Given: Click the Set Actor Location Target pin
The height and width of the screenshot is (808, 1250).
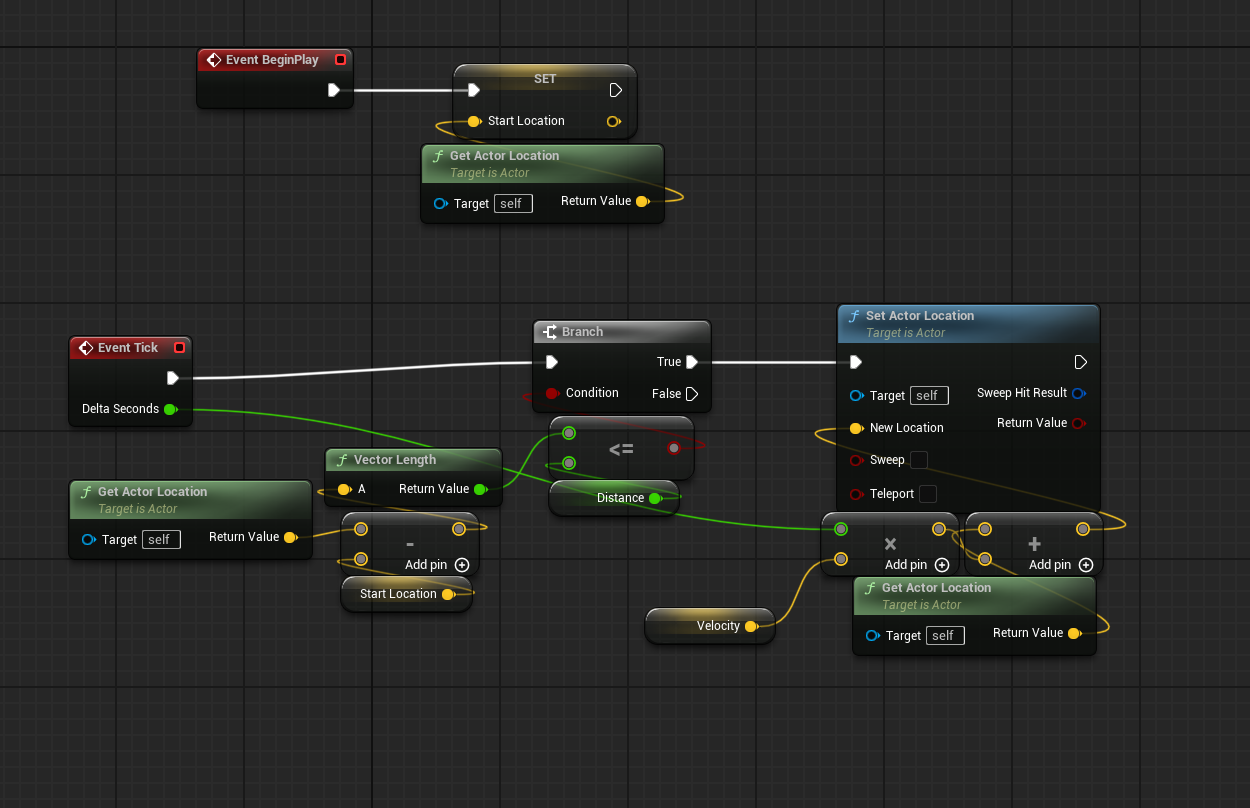Looking at the screenshot, I should [x=856, y=396].
